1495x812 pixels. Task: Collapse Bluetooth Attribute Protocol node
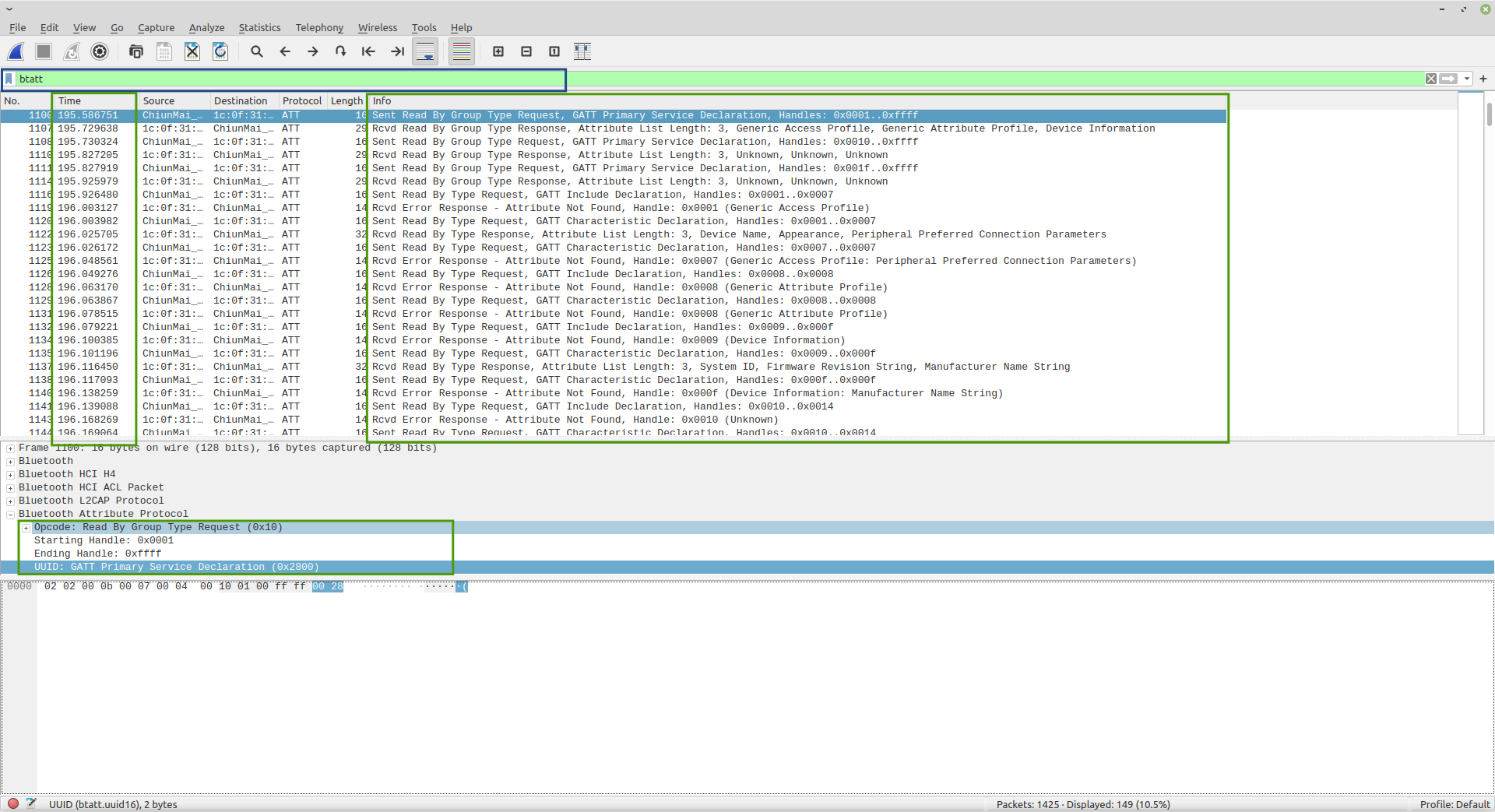(10, 515)
